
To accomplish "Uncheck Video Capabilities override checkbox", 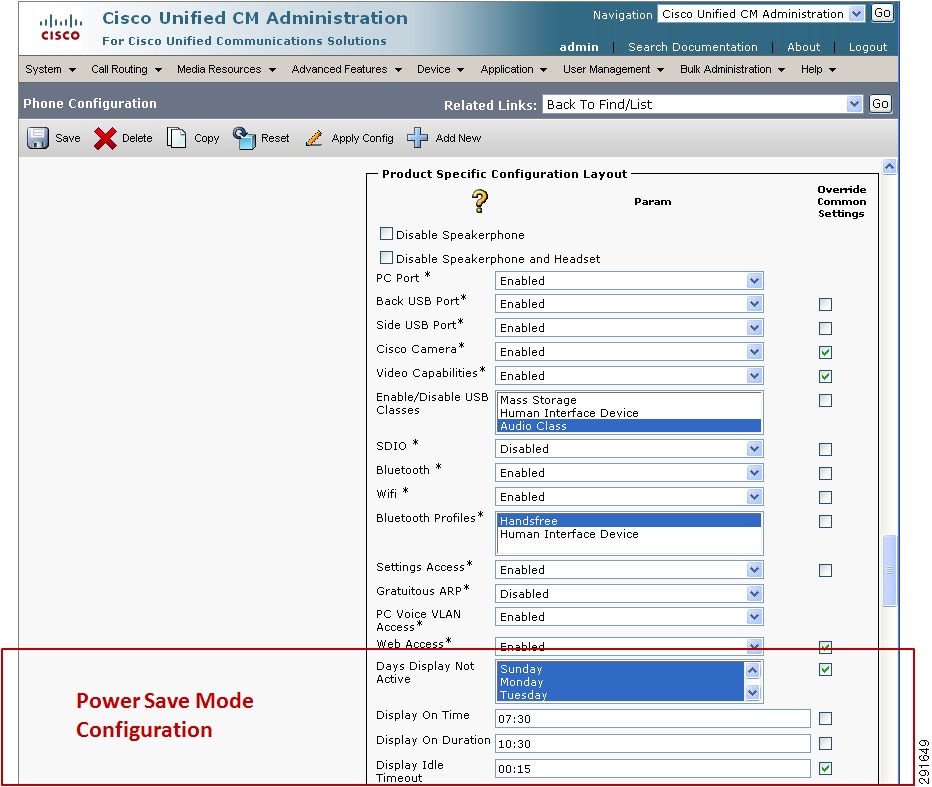I will click(825, 376).
